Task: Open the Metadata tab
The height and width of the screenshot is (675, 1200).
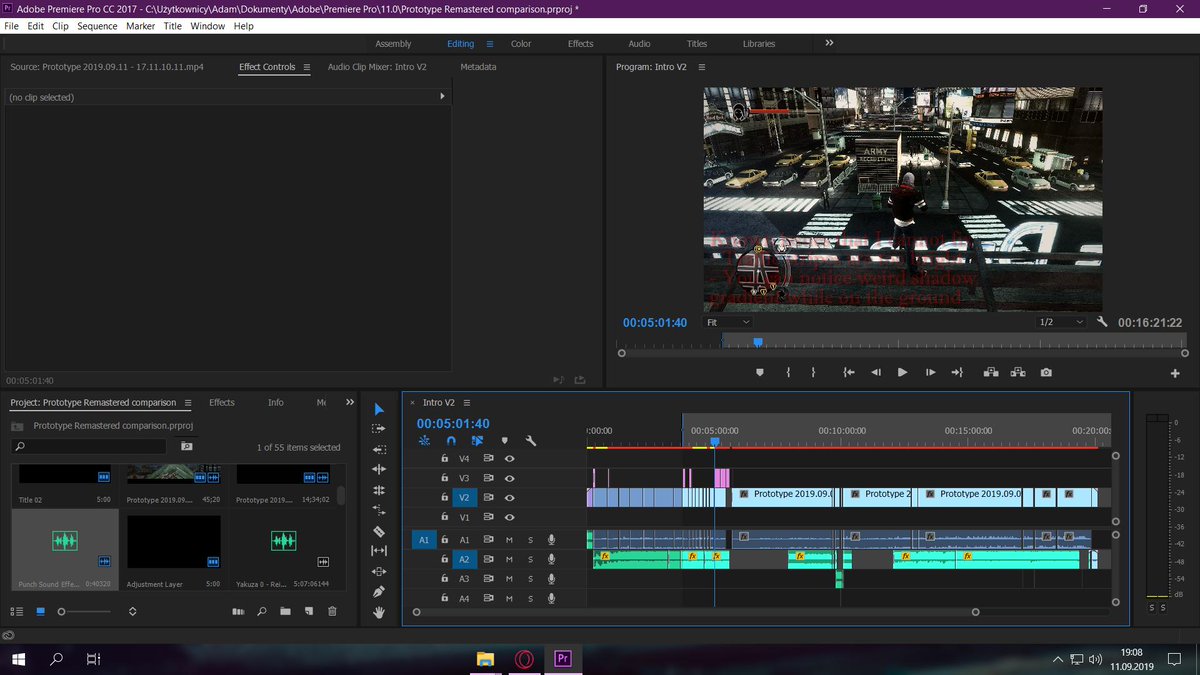Action: coord(478,67)
